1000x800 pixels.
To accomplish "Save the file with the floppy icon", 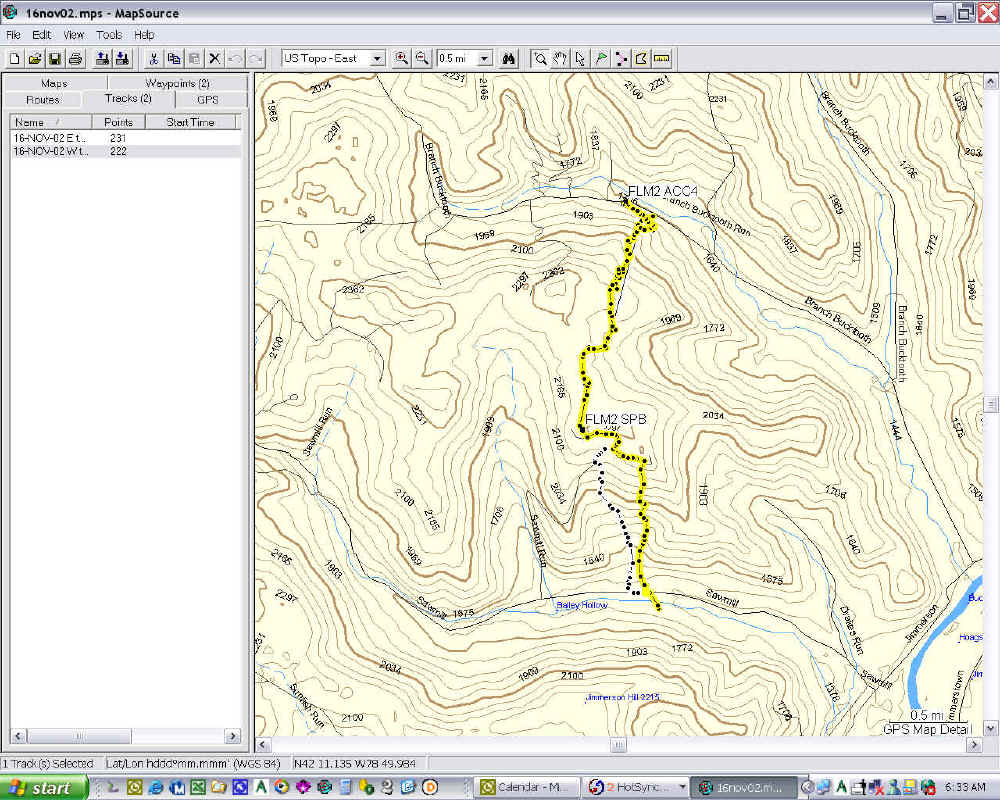I will pyautogui.click(x=55, y=59).
